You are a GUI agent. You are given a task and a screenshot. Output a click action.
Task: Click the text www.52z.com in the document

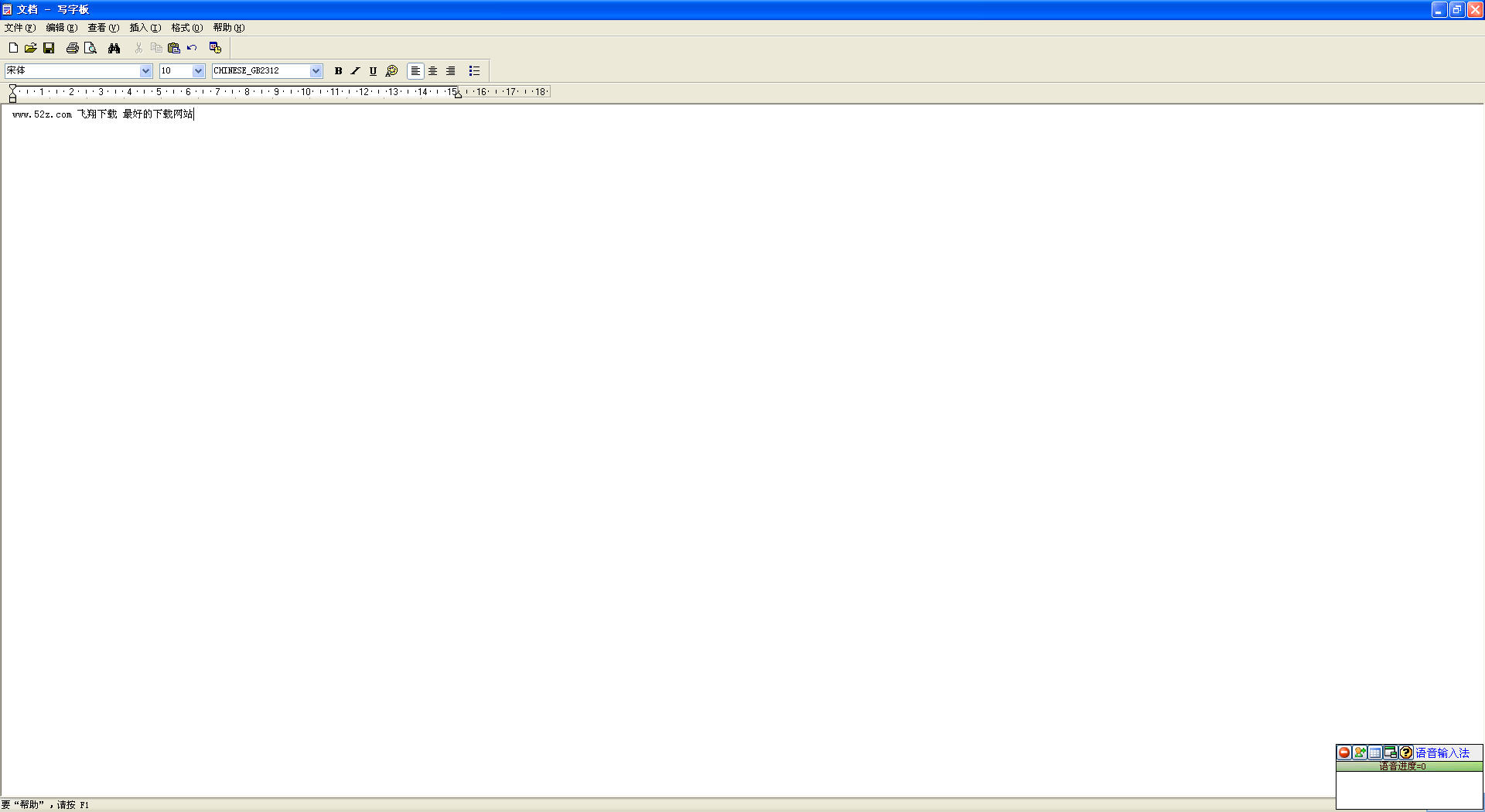(42, 114)
